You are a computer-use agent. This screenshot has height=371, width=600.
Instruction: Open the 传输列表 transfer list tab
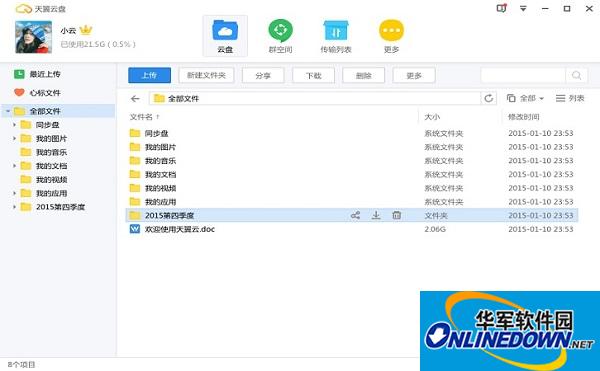click(x=336, y=36)
